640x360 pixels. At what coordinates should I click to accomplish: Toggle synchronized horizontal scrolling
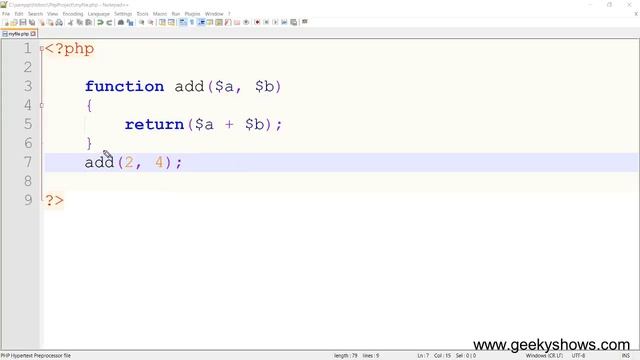[171, 22]
